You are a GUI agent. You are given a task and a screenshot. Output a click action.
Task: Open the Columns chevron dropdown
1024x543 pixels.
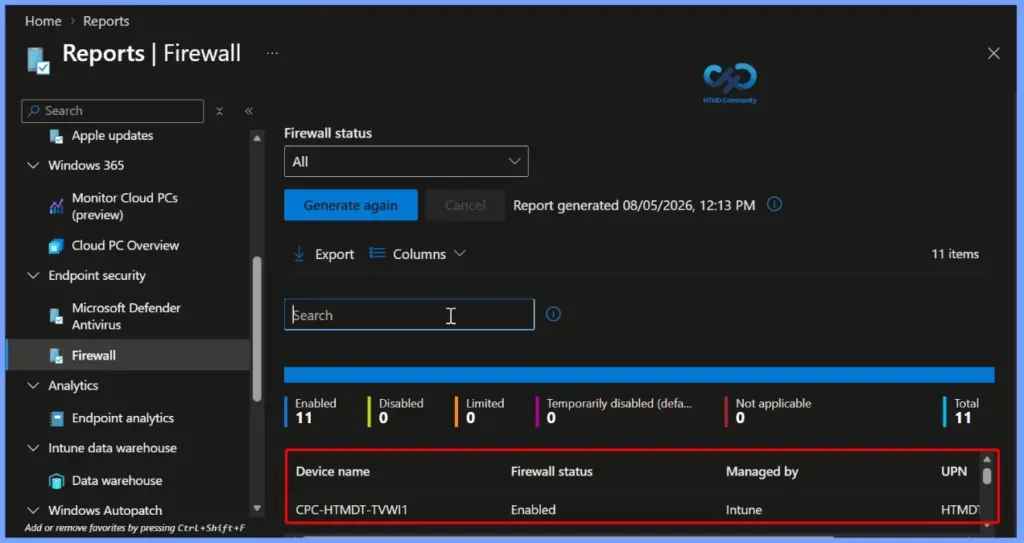460,254
